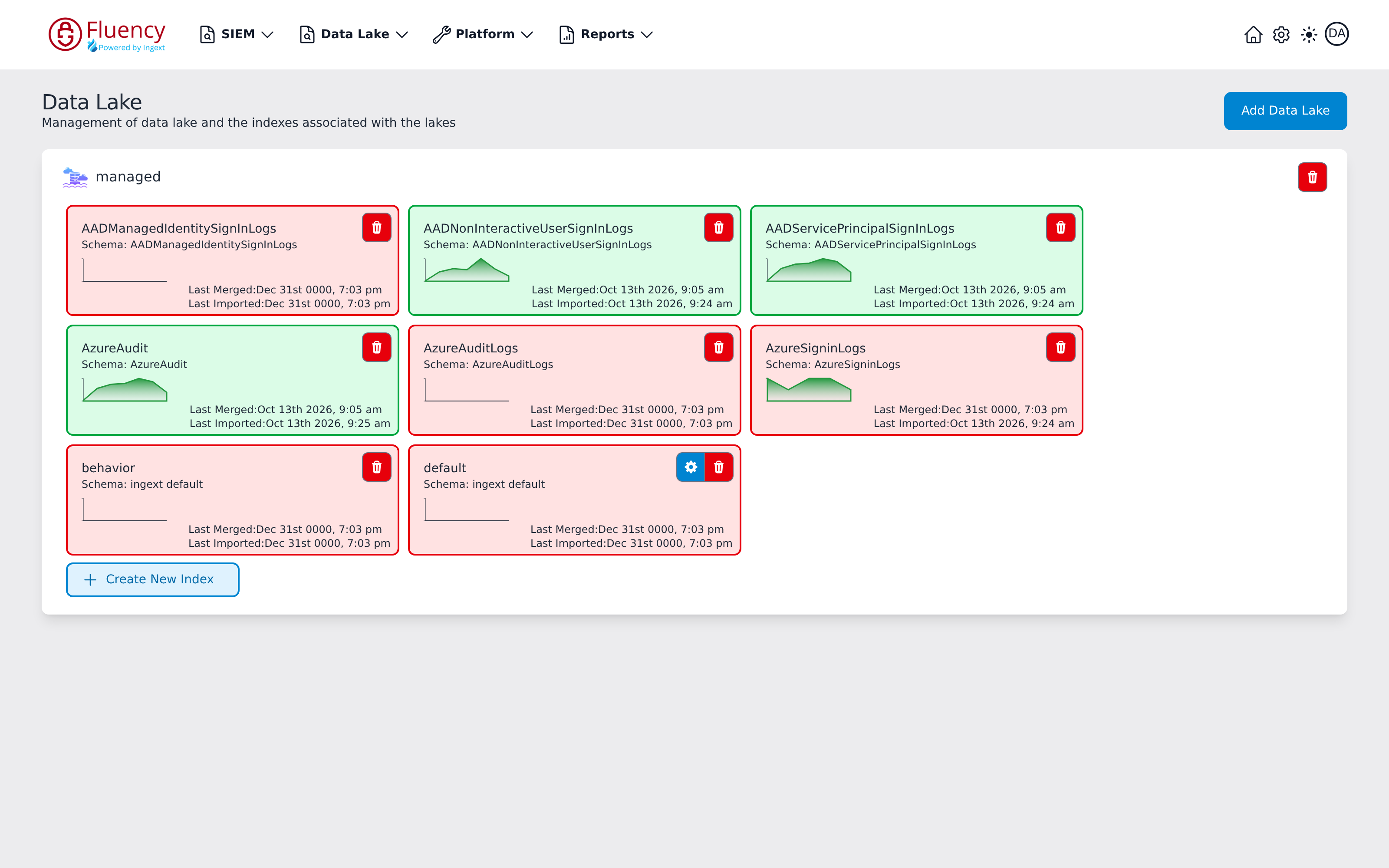Click the Data Lake page heading
Image resolution: width=1389 pixels, height=868 pixels.
coord(92,102)
